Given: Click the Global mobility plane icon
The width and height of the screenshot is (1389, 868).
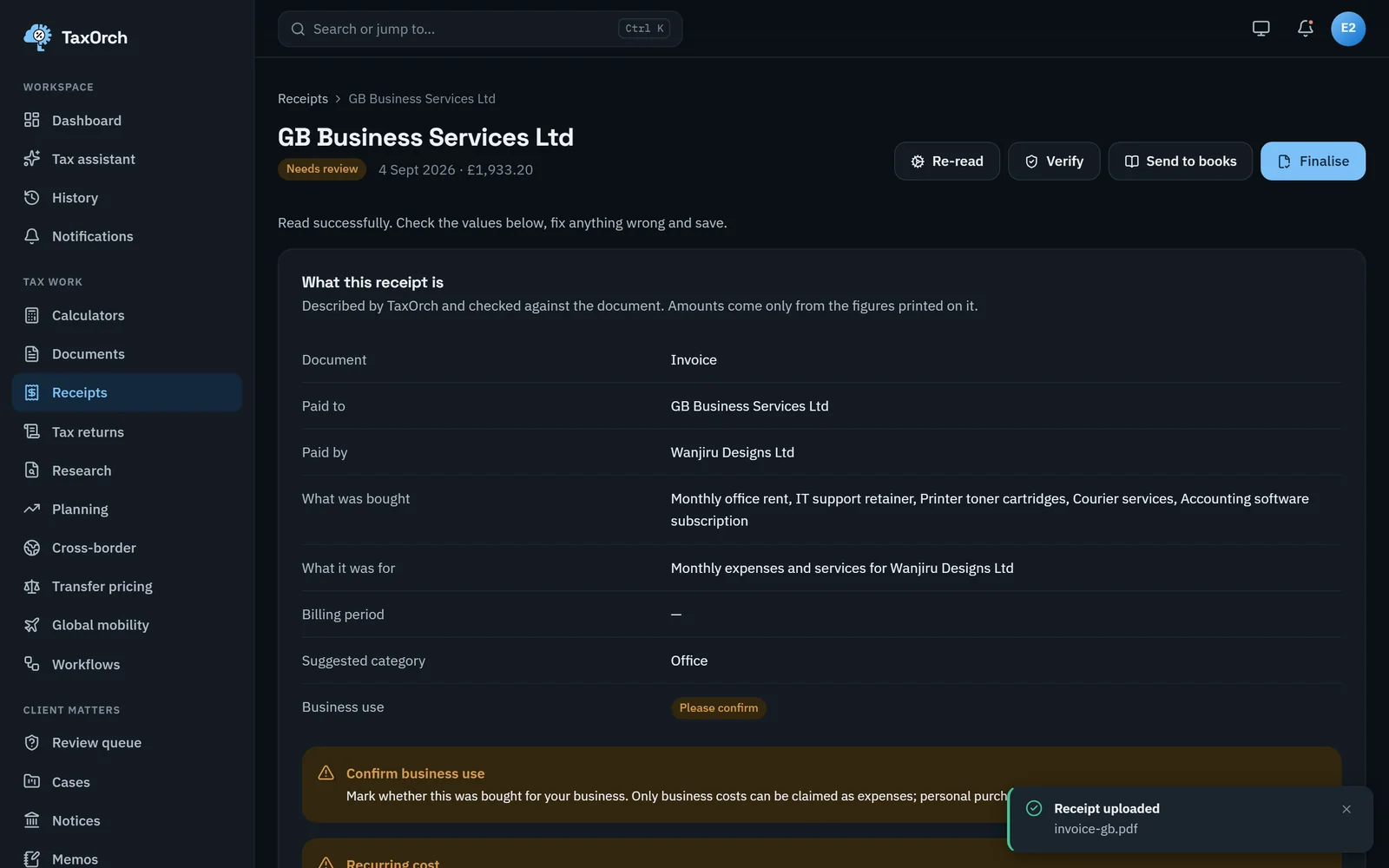Looking at the screenshot, I should [x=32, y=625].
